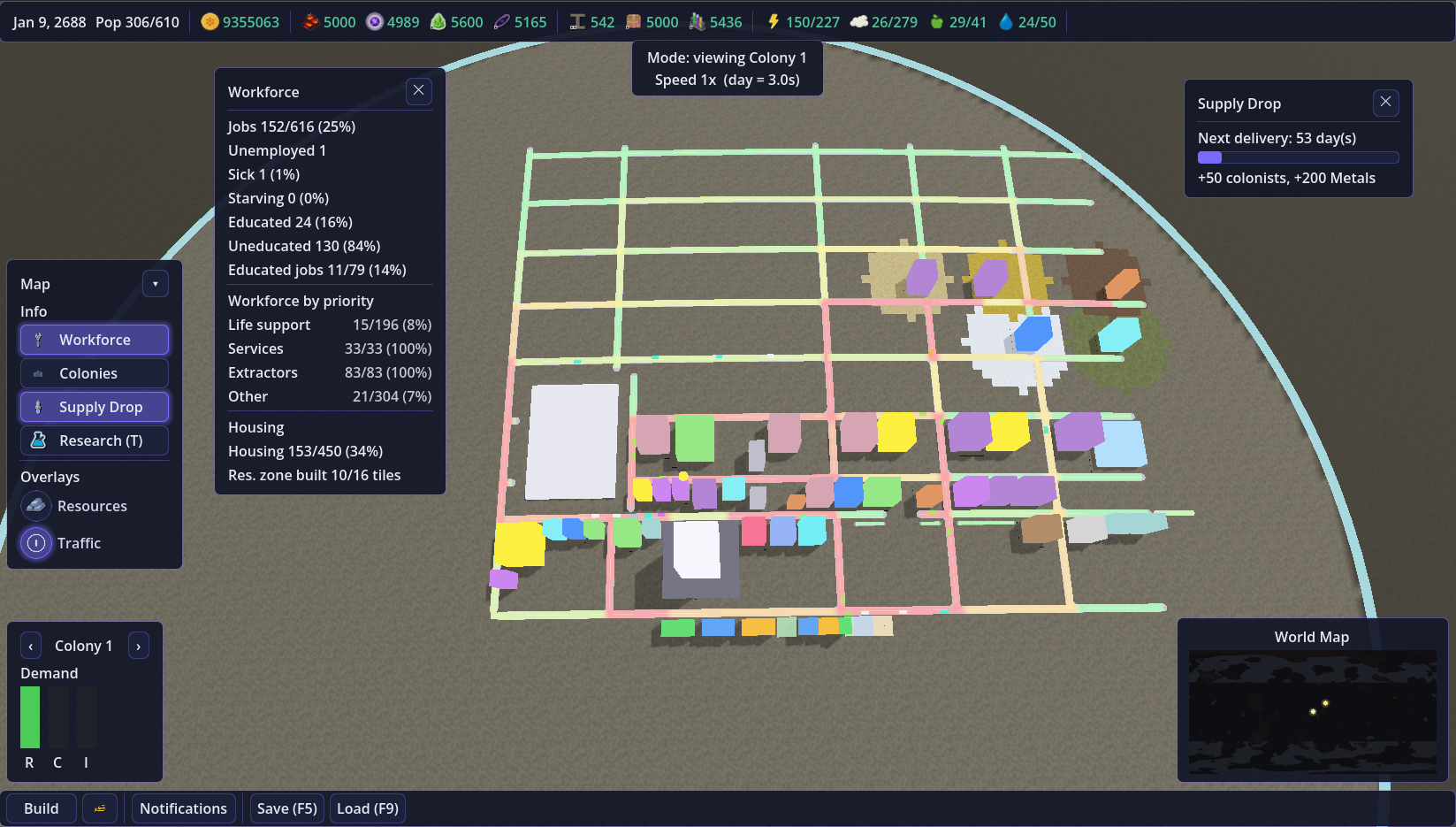This screenshot has width=1456, height=827.
Task: Click the Colonies dome icon
Action: (x=38, y=373)
